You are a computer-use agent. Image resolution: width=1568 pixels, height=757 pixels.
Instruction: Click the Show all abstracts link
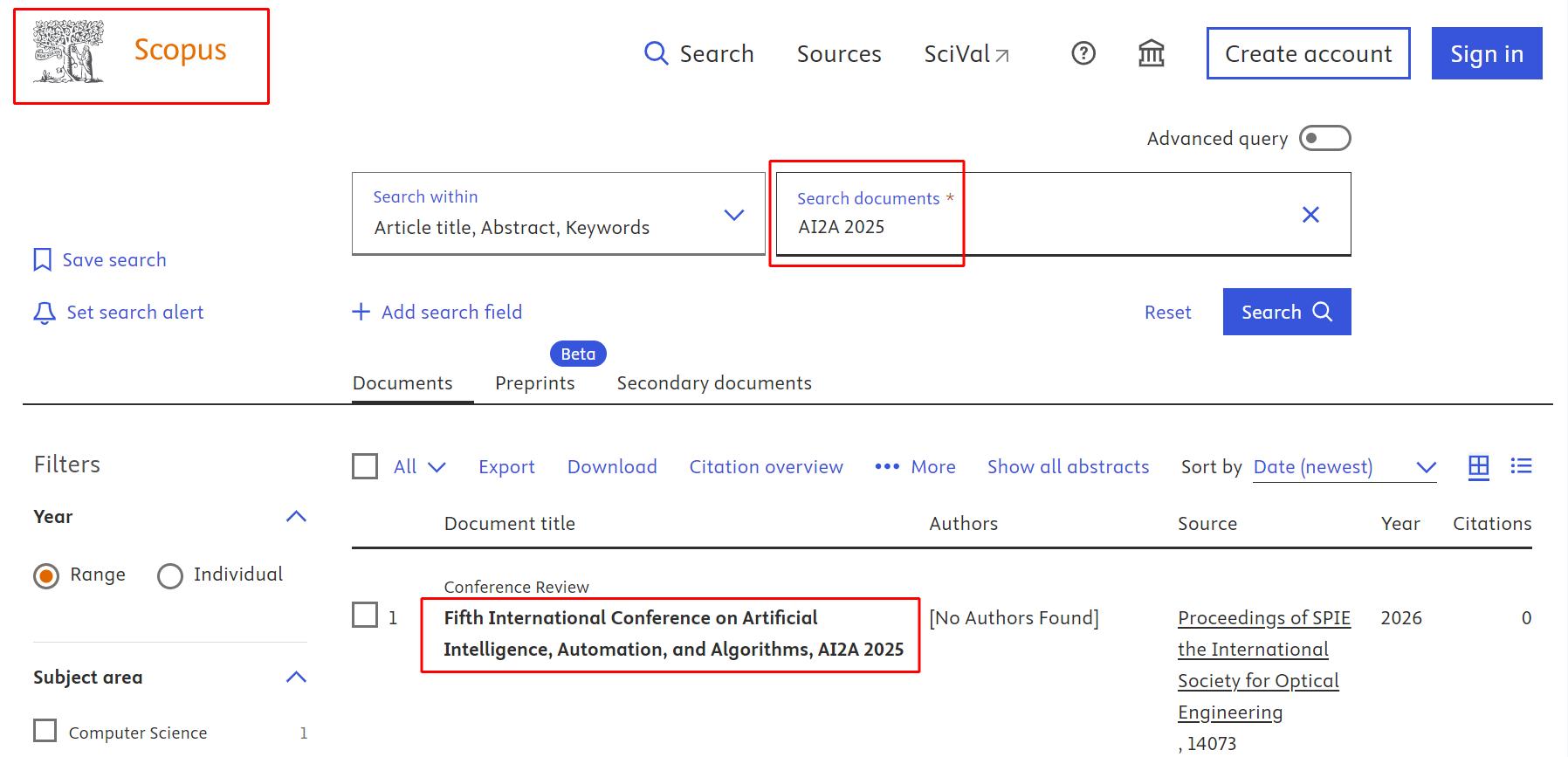[1068, 467]
